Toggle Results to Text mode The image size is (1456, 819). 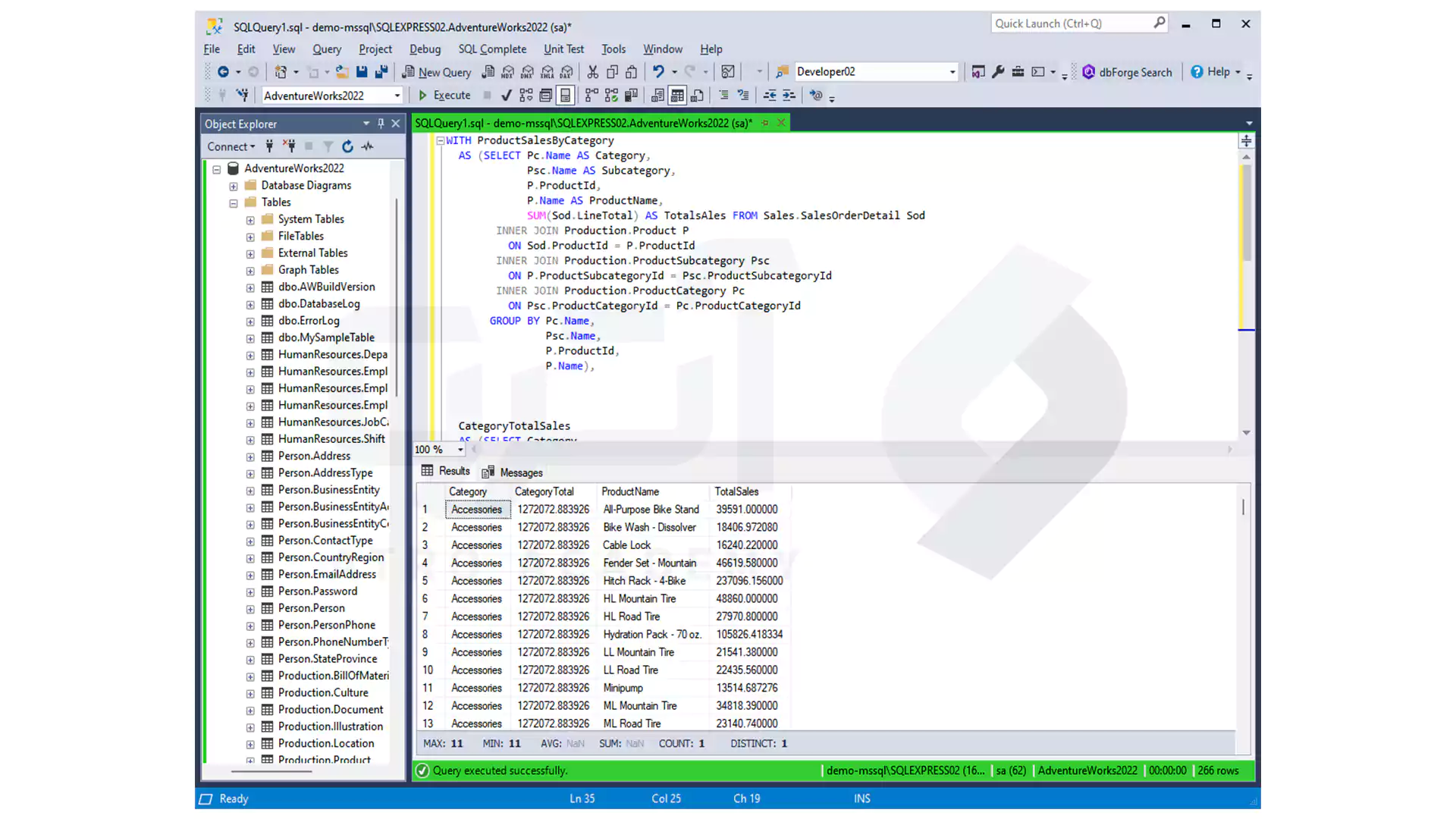tap(657, 96)
